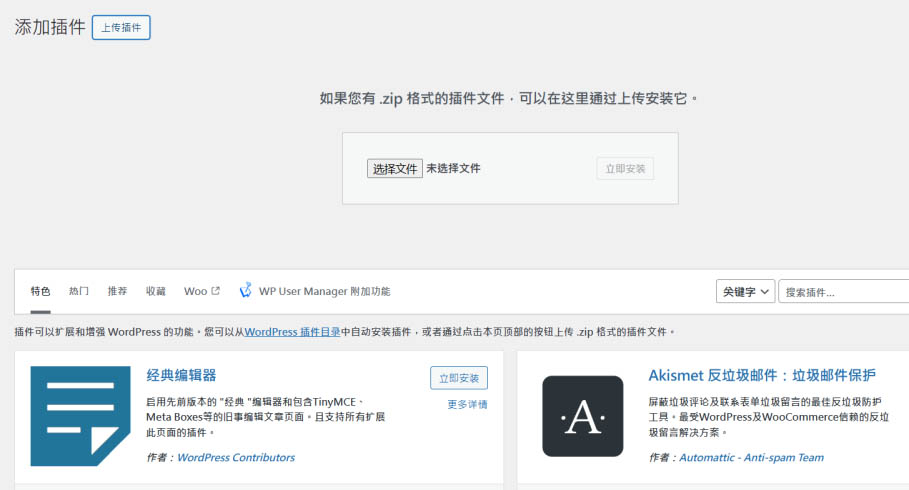
Task: Open the WP User Manager 附加功能 tab
Action: (315, 291)
